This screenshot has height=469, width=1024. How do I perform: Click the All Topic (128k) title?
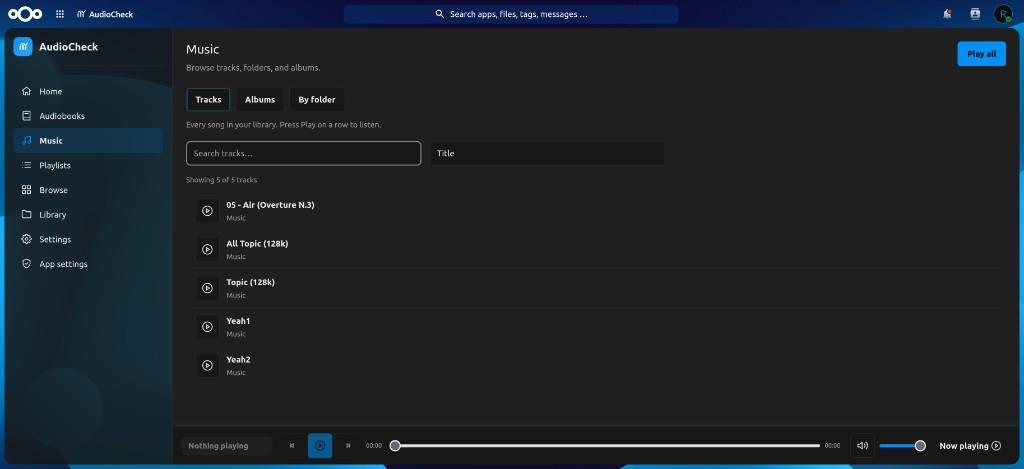point(257,244)
